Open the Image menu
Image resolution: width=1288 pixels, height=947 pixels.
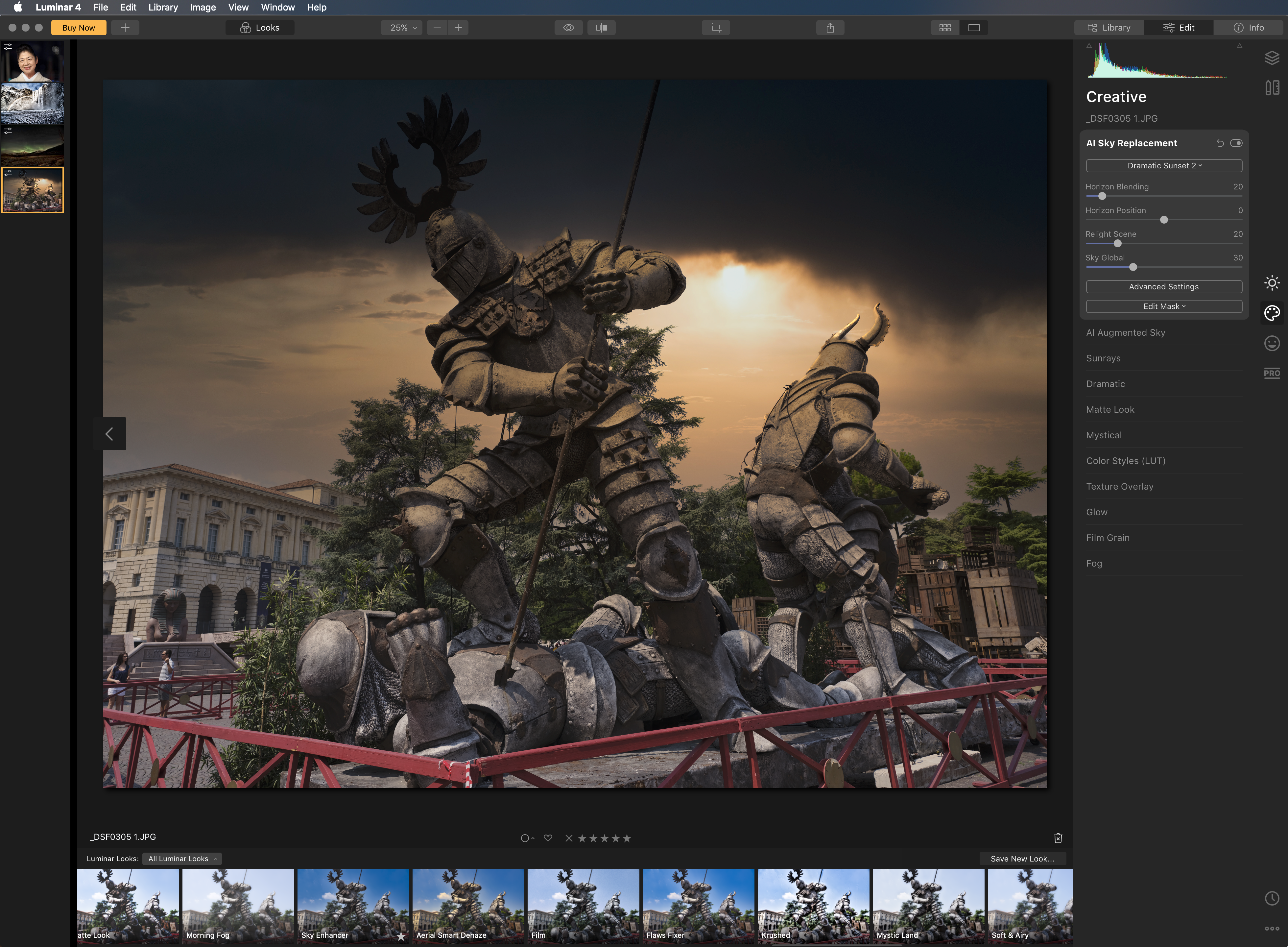point(203,8)
